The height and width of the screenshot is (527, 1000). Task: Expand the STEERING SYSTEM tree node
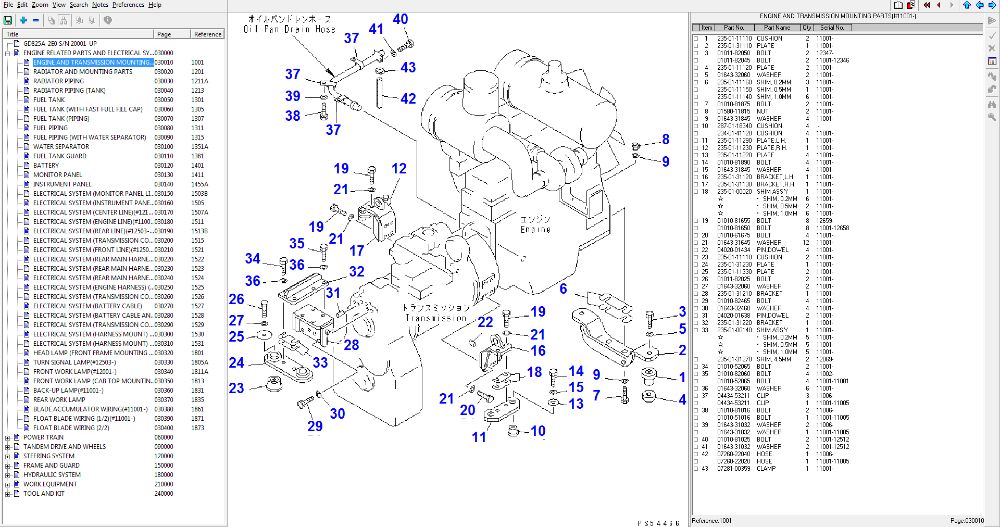[8, 456]
